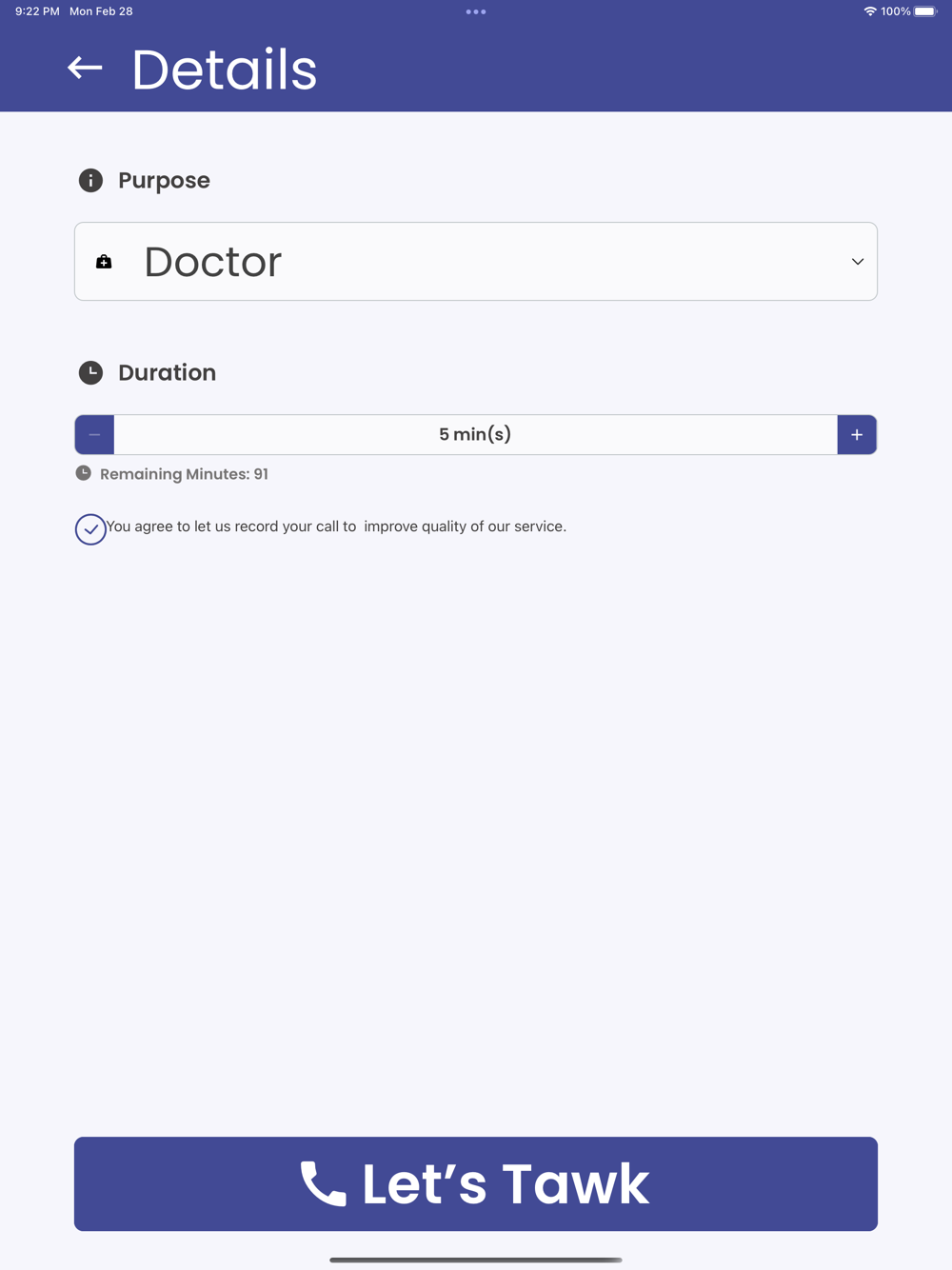The width and height of the screenshot is (952, 1270).
Task: Tap the Let's Tawk call button
Action: coord(476,1183)
